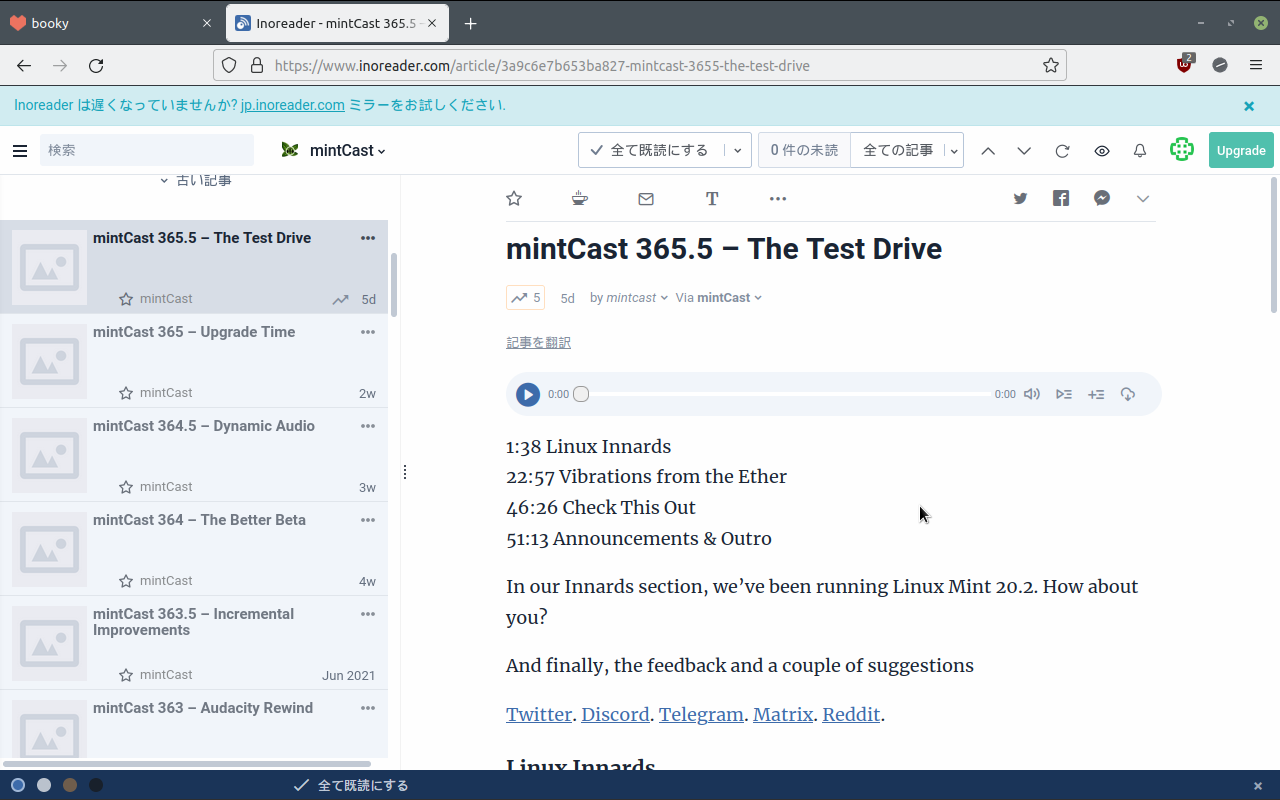Open options for mintCast 364.5 – Dynamic Audio
This screenshot has width=1280, height=800.
368,426
